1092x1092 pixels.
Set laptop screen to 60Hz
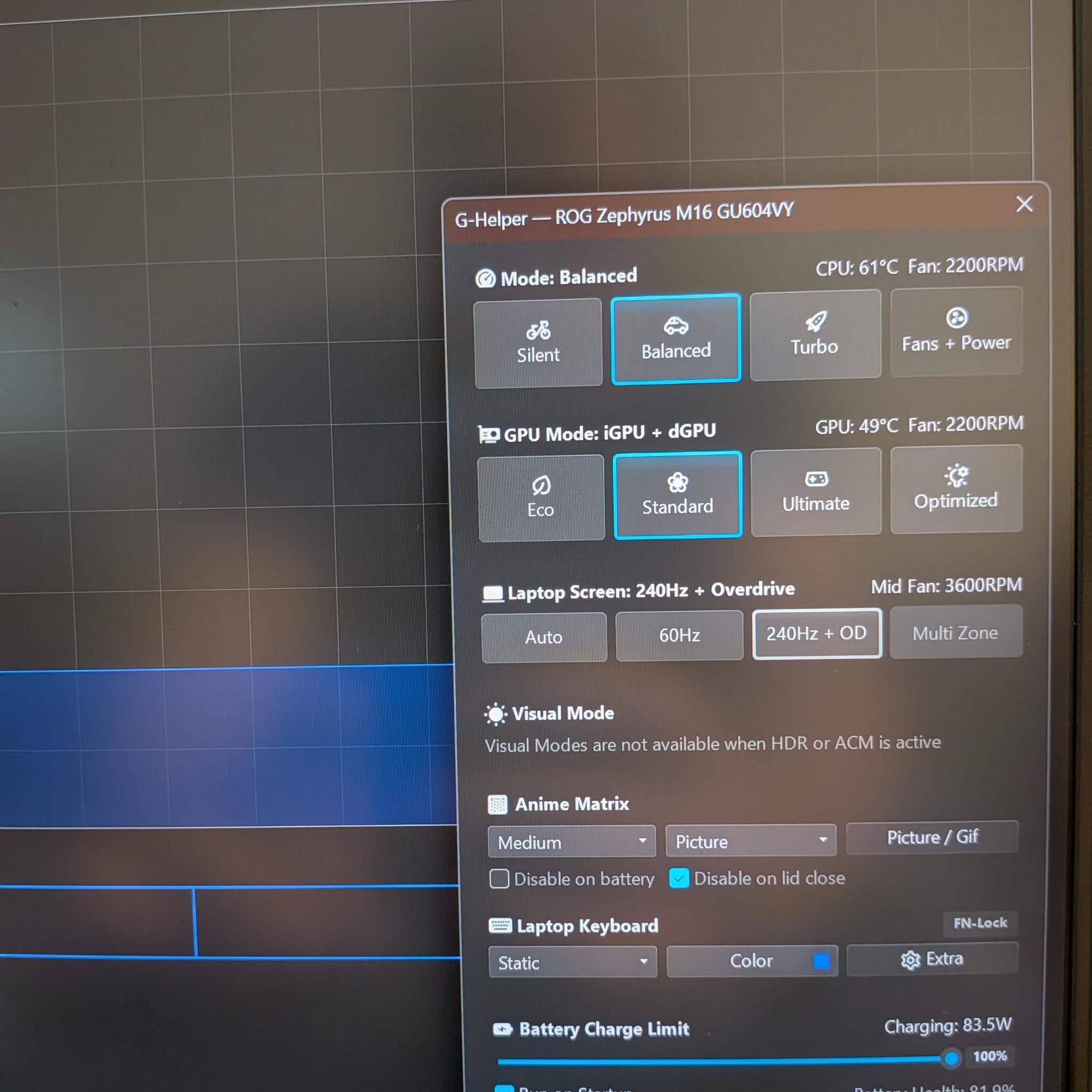tap(679, 635)
